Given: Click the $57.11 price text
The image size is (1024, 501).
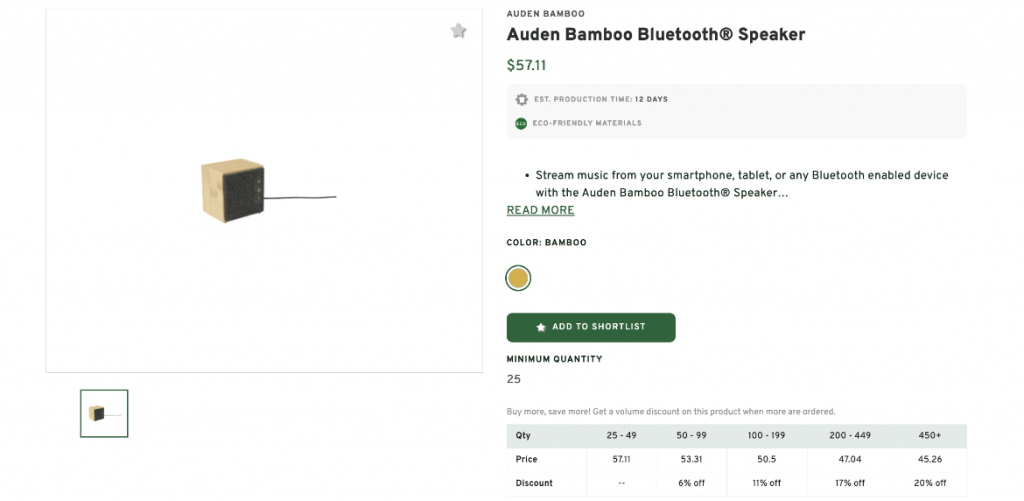Looking at the screenshot, I should coord(526,66).
